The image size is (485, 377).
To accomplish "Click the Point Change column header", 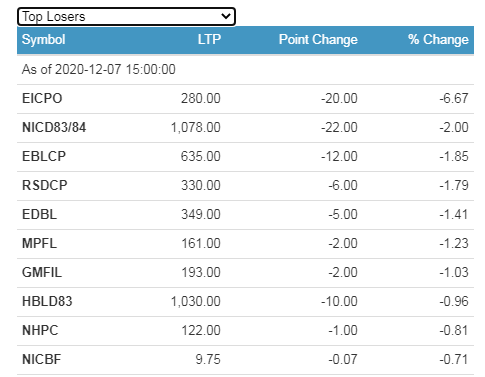I will point(318,40).
